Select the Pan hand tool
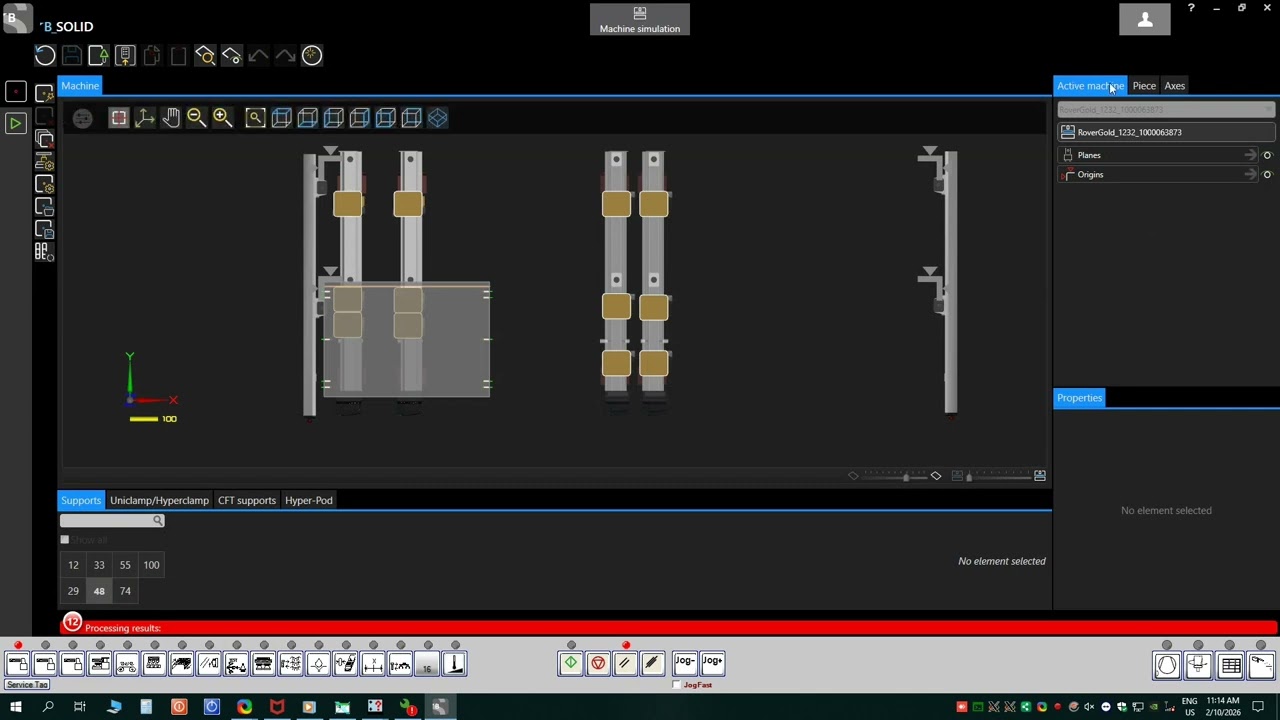This screenshot has height=720, width=1280. [x=171, y=118]
